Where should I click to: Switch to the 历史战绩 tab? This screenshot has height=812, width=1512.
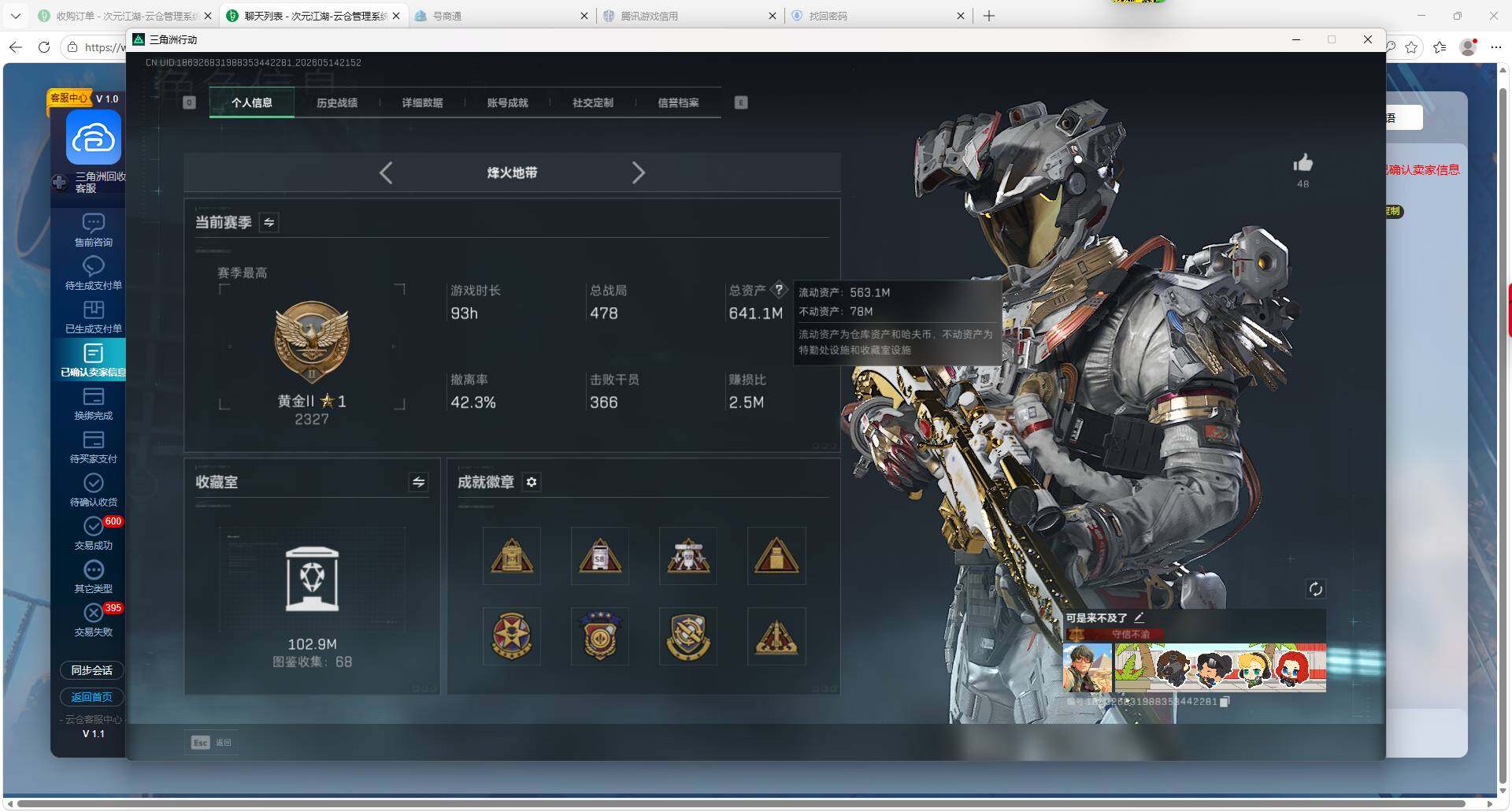337,102
